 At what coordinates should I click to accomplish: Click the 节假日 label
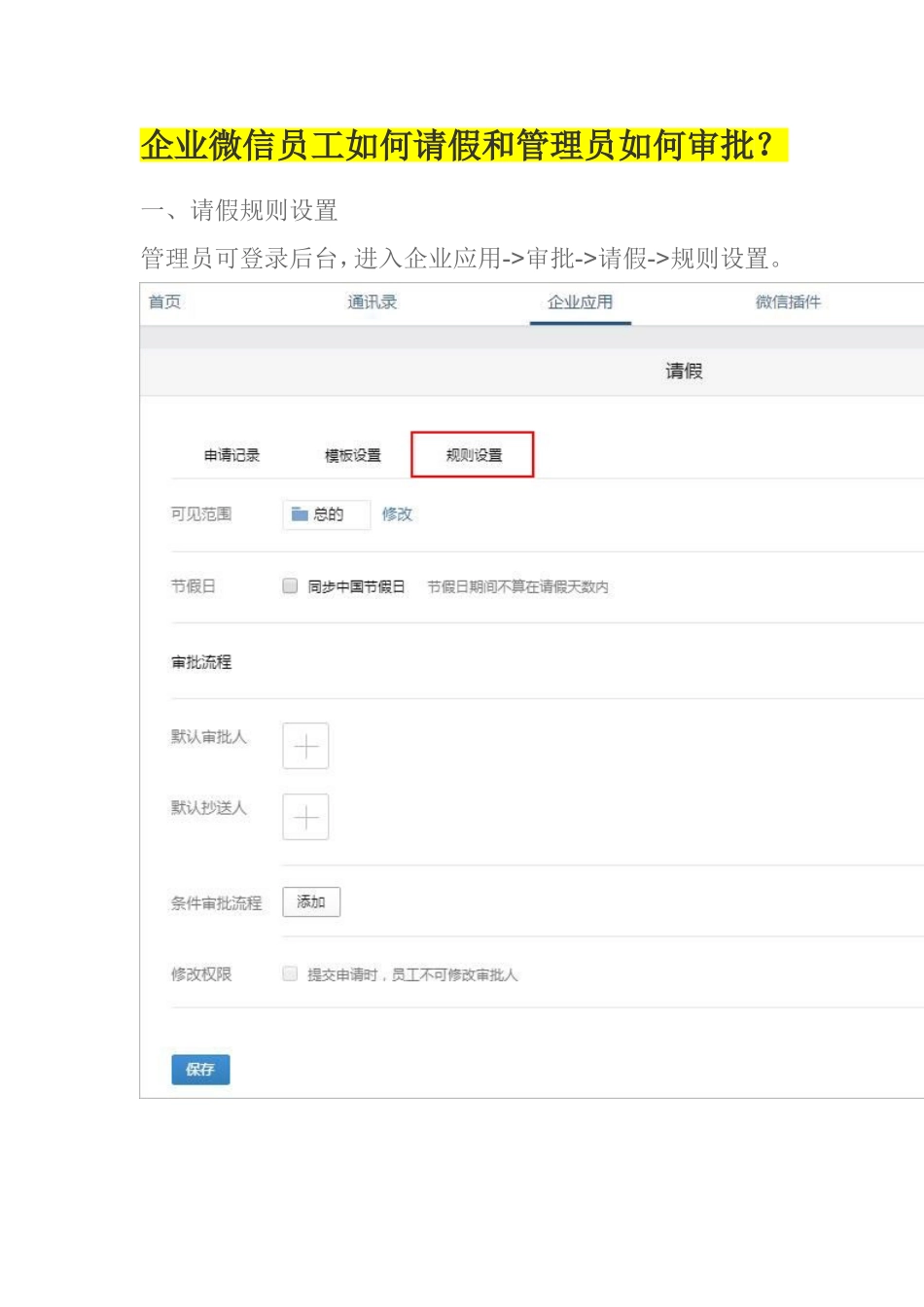(194, 586)
